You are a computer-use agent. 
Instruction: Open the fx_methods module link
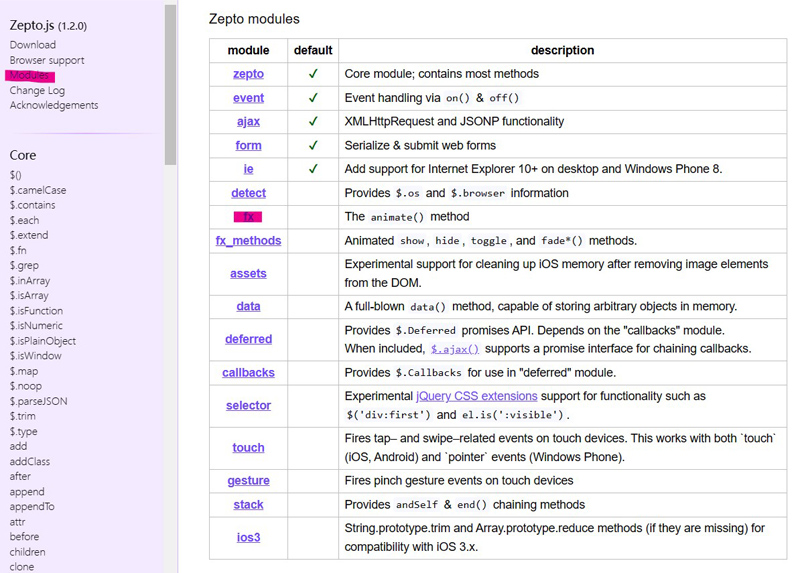click(248, 241)
